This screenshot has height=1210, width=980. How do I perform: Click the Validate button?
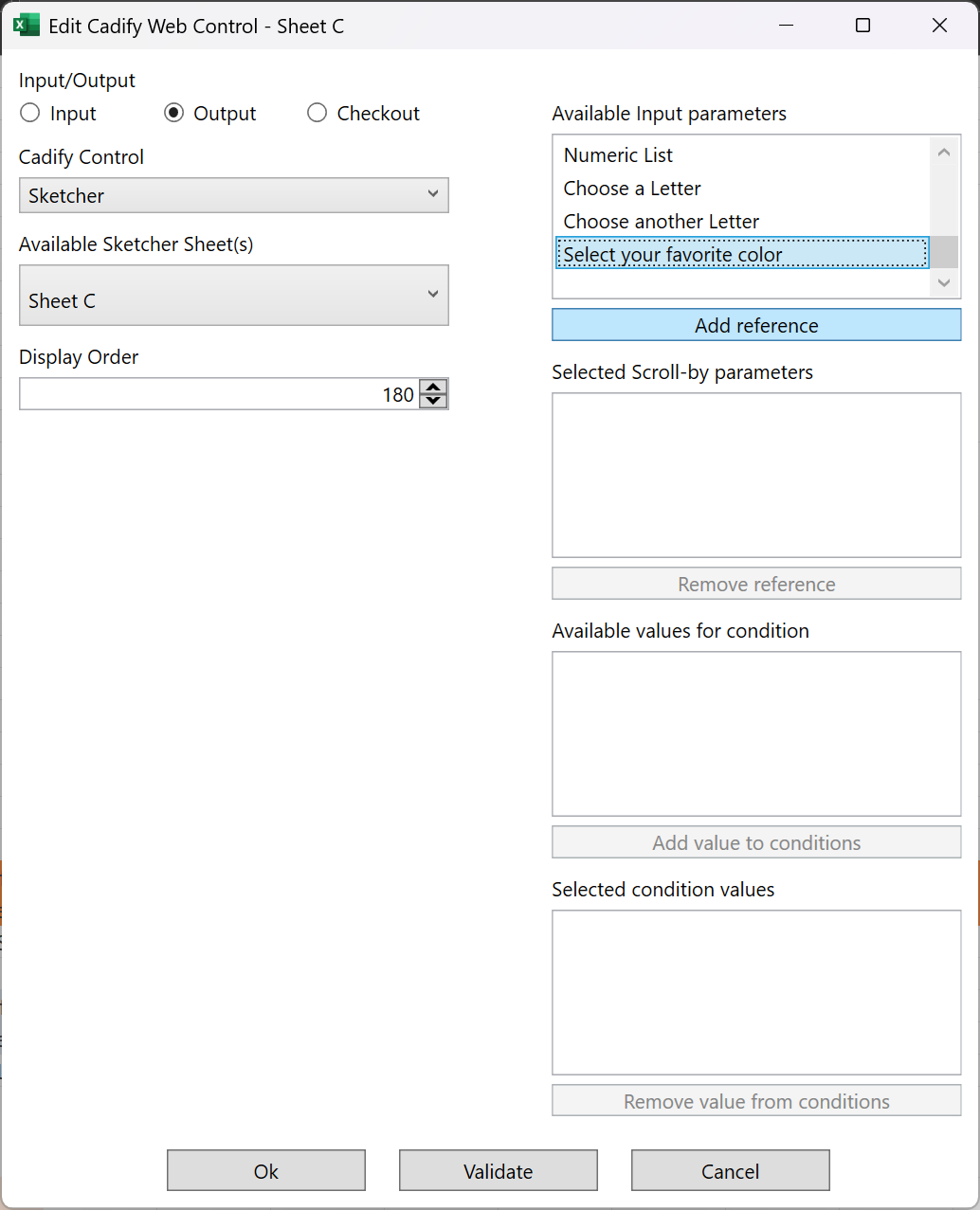click(x=499, y=1171)
